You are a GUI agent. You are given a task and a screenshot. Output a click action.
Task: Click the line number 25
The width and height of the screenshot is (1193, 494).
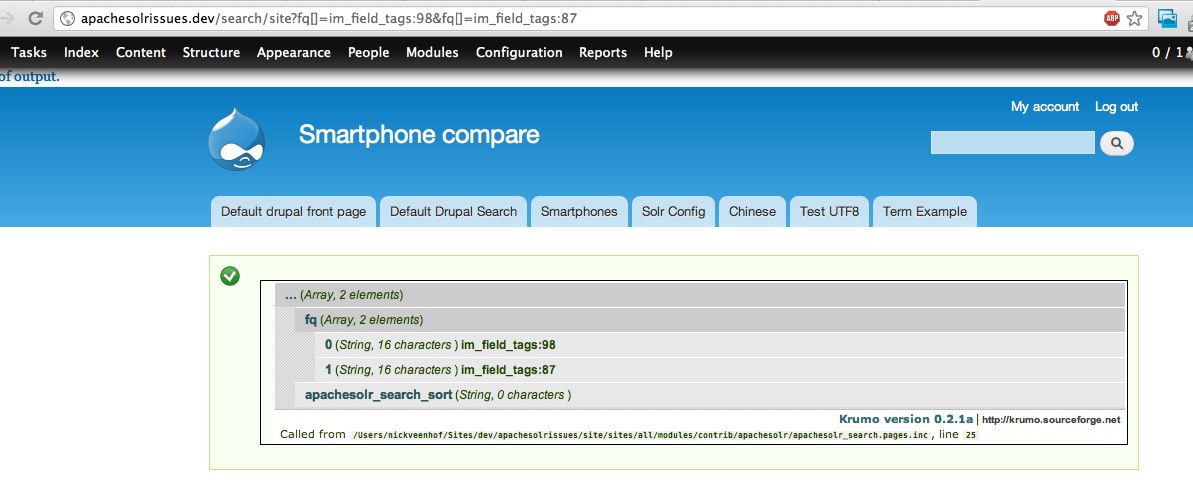click(x=970, y=435)
